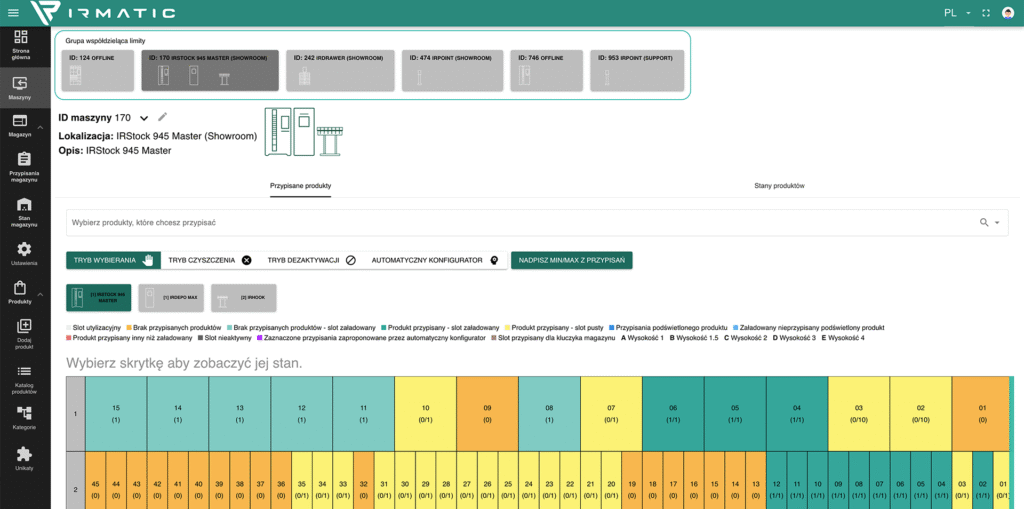The image size is (1024, 509).
Task: Open Stan magazynu in the sidebar
Action: point(24,212)
